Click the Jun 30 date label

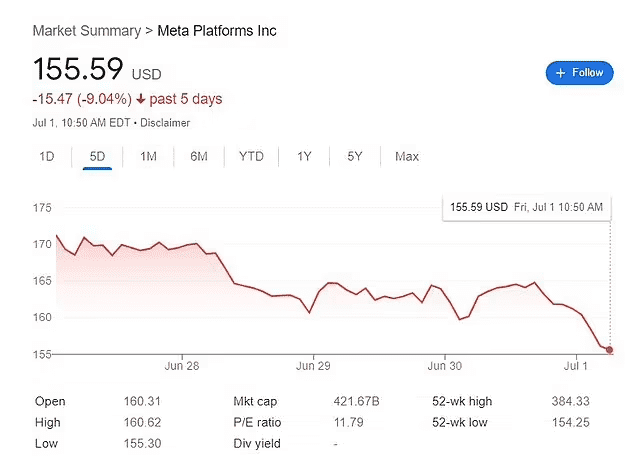444,366
